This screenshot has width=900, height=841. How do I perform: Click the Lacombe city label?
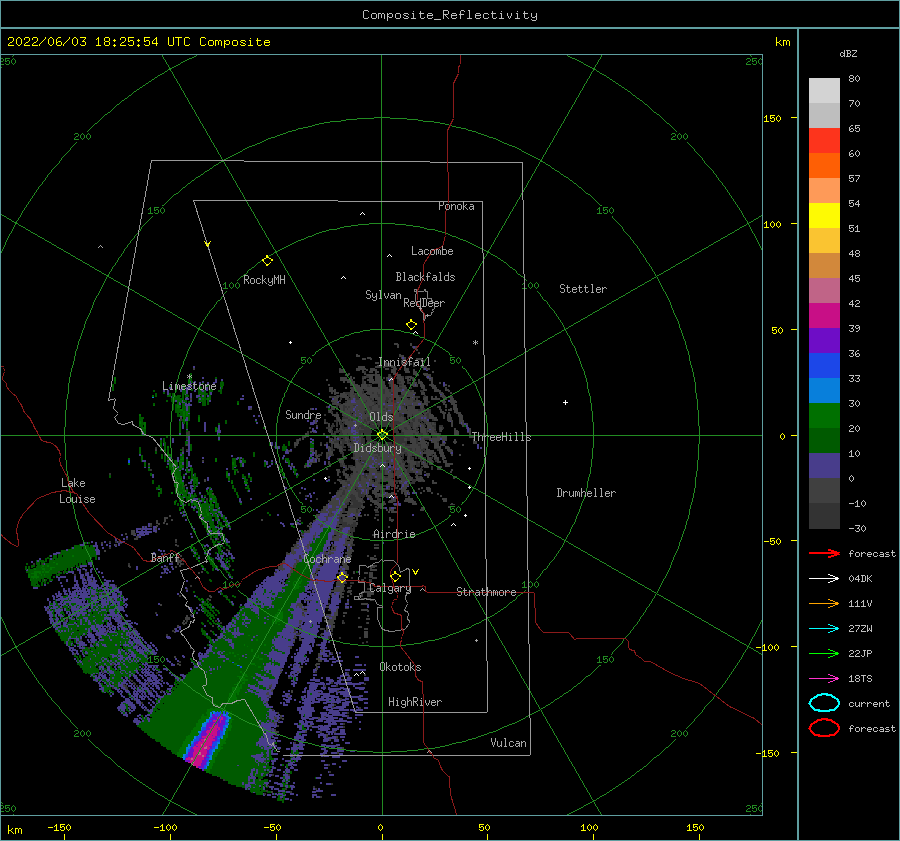click(x=432, y=251)
